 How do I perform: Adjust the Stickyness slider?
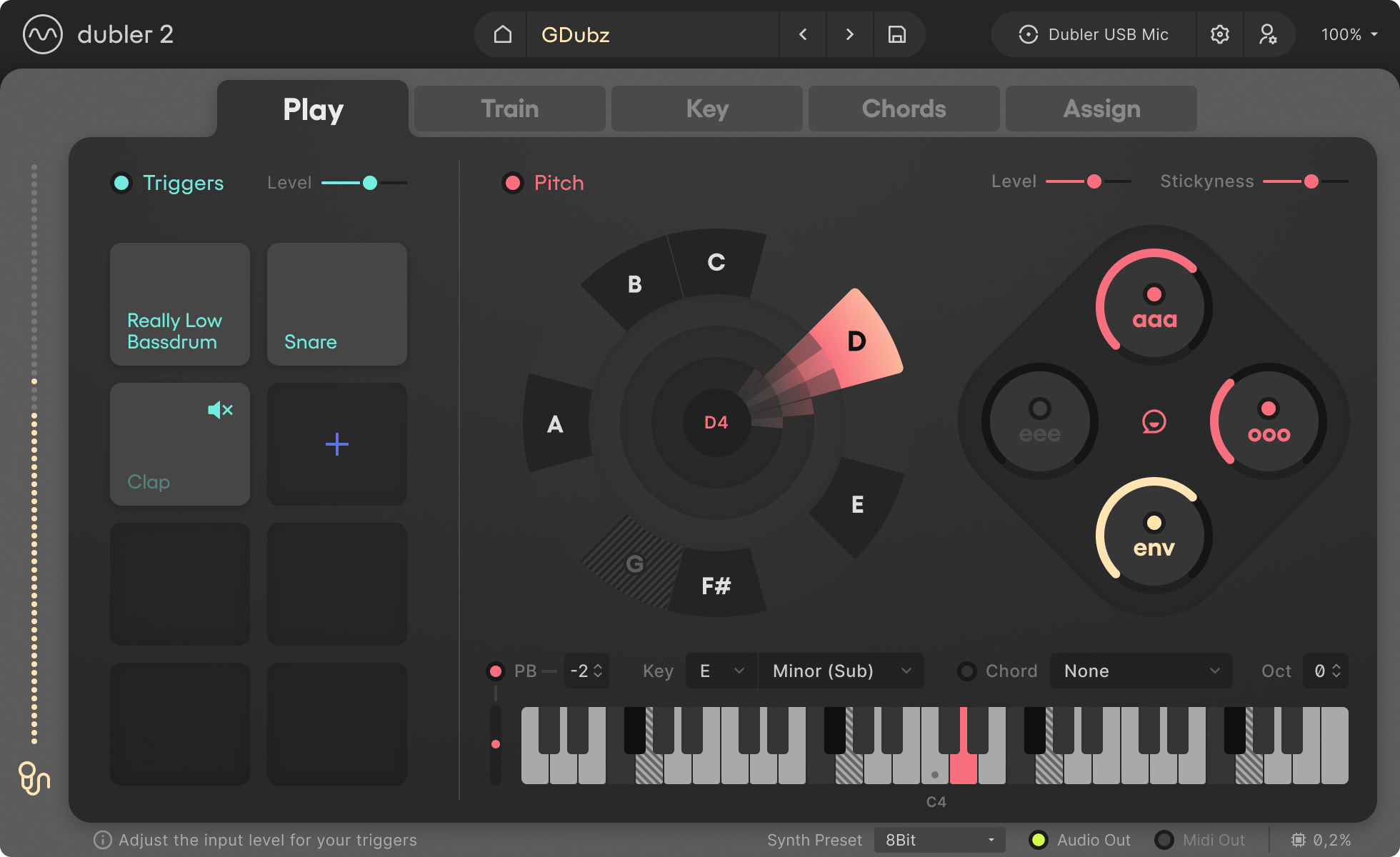point(1311,182)
